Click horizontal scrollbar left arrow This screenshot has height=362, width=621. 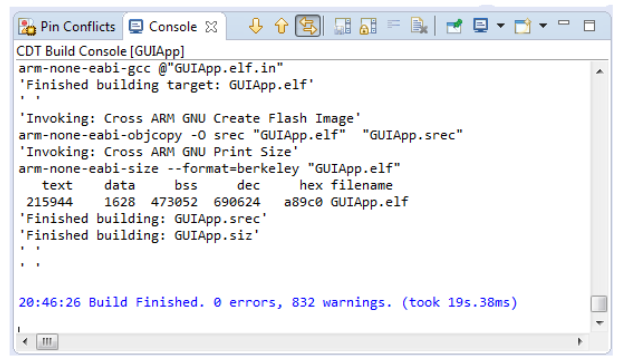[25, 341]
